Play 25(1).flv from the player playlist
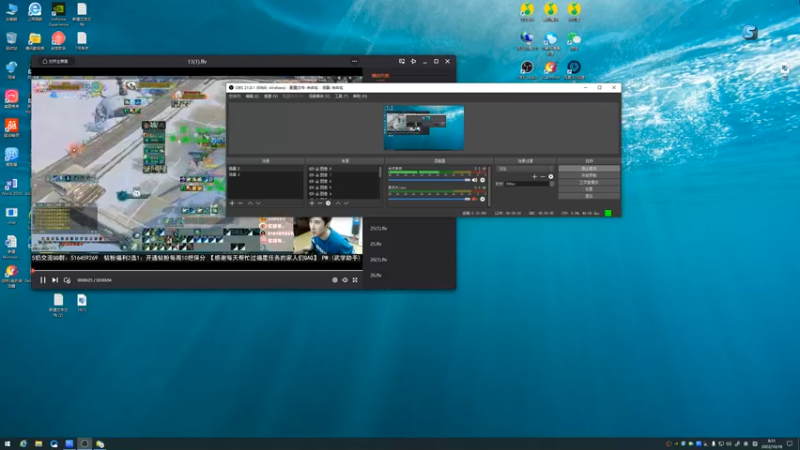 379,229
